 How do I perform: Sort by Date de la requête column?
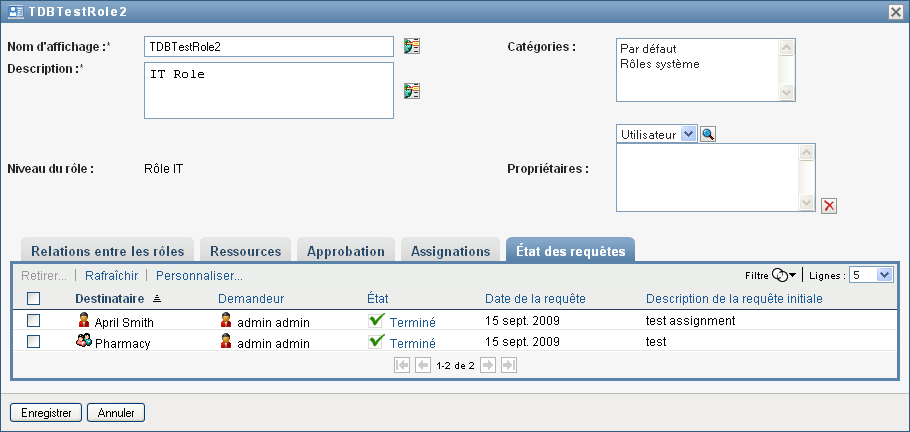coord(535,298)
